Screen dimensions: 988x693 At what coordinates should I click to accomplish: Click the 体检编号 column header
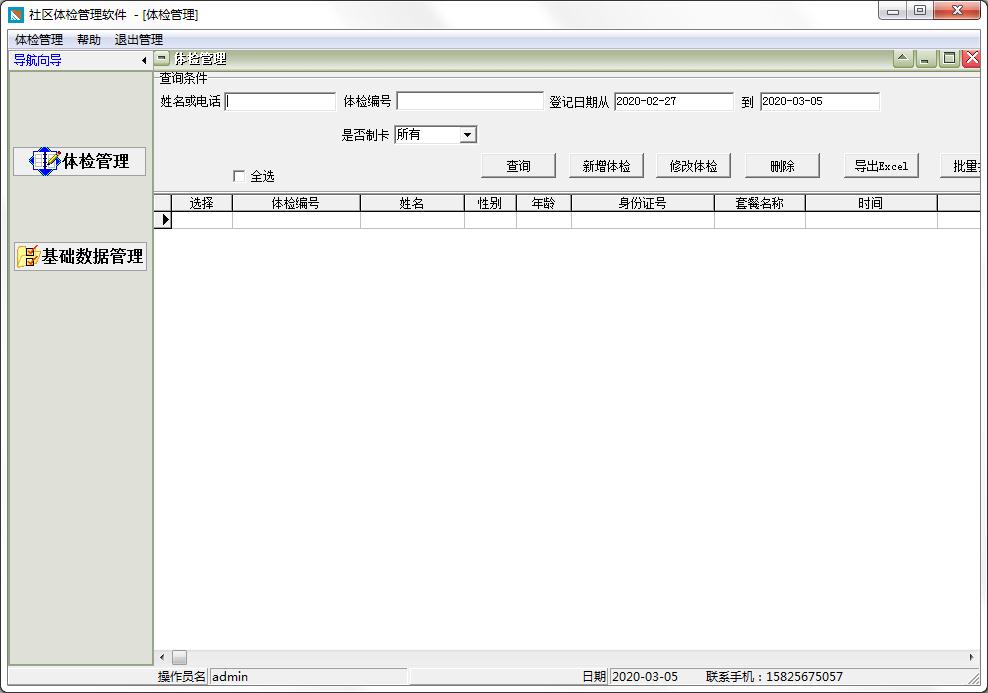[x=296, y=203]
